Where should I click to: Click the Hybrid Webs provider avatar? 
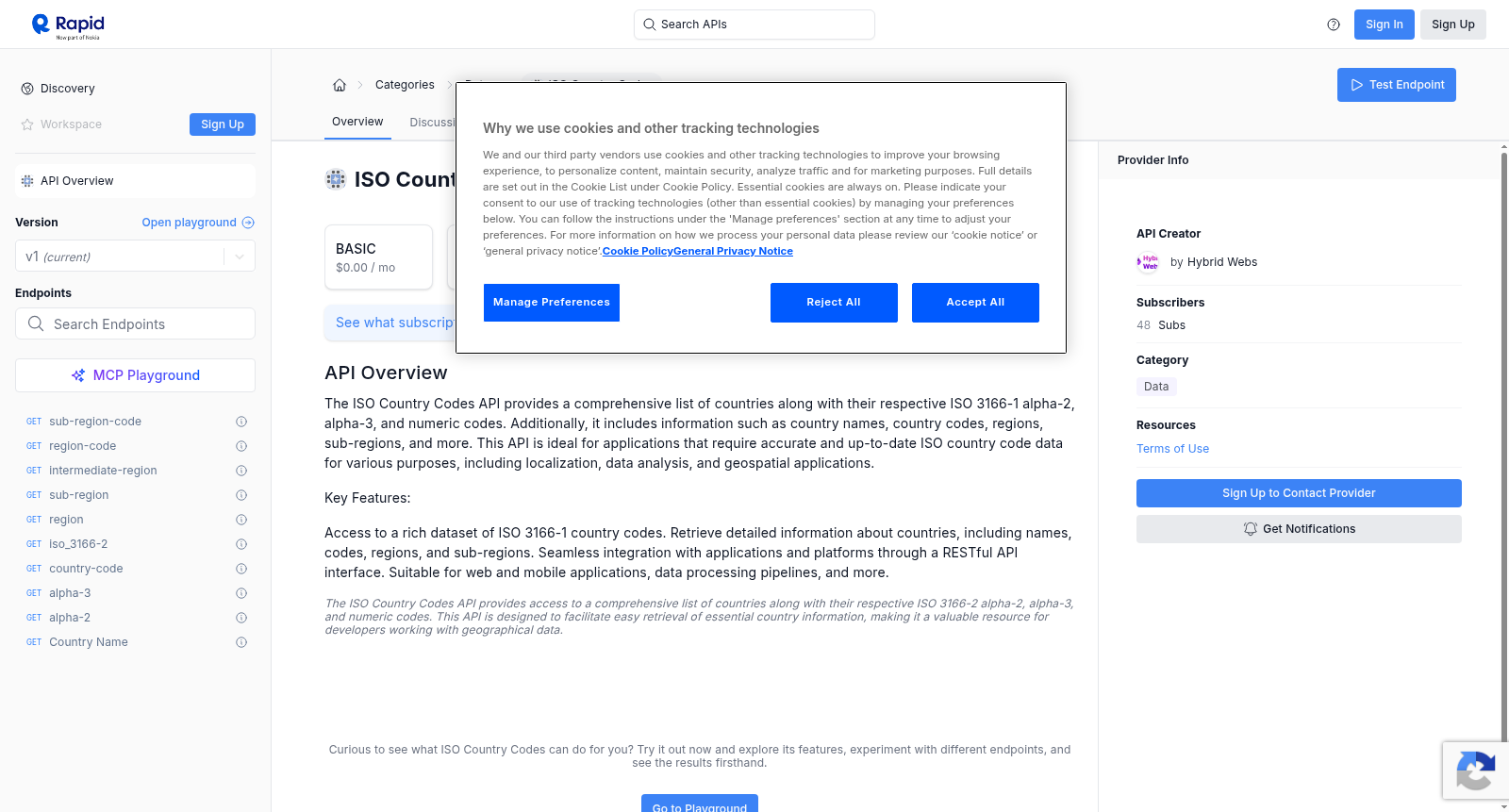(x=1148, y=262)
